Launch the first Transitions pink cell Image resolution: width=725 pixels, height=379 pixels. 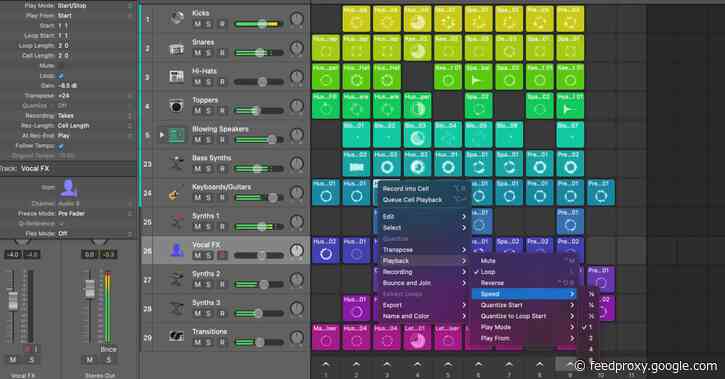[326, 337]
